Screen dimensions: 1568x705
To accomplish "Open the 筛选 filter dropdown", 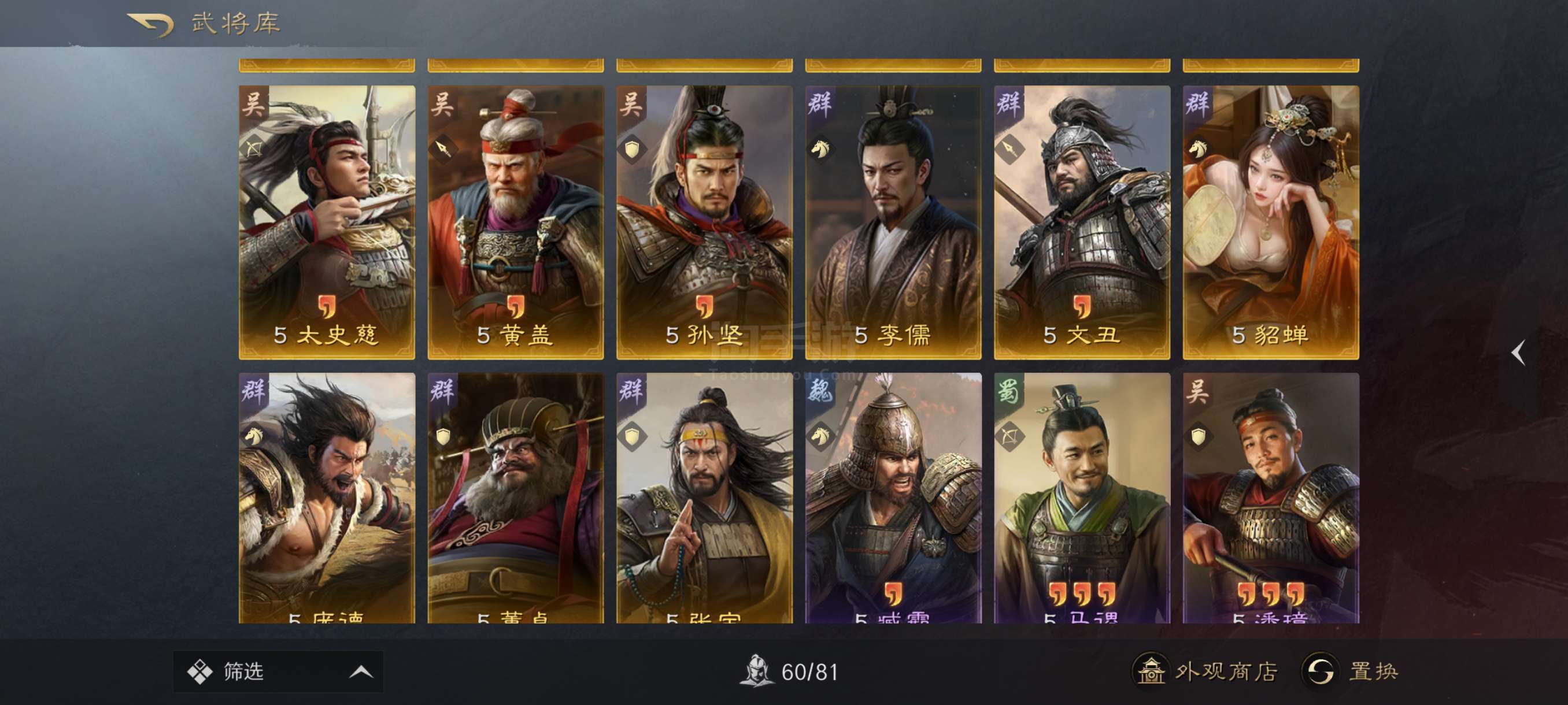I will coord(278,671).
